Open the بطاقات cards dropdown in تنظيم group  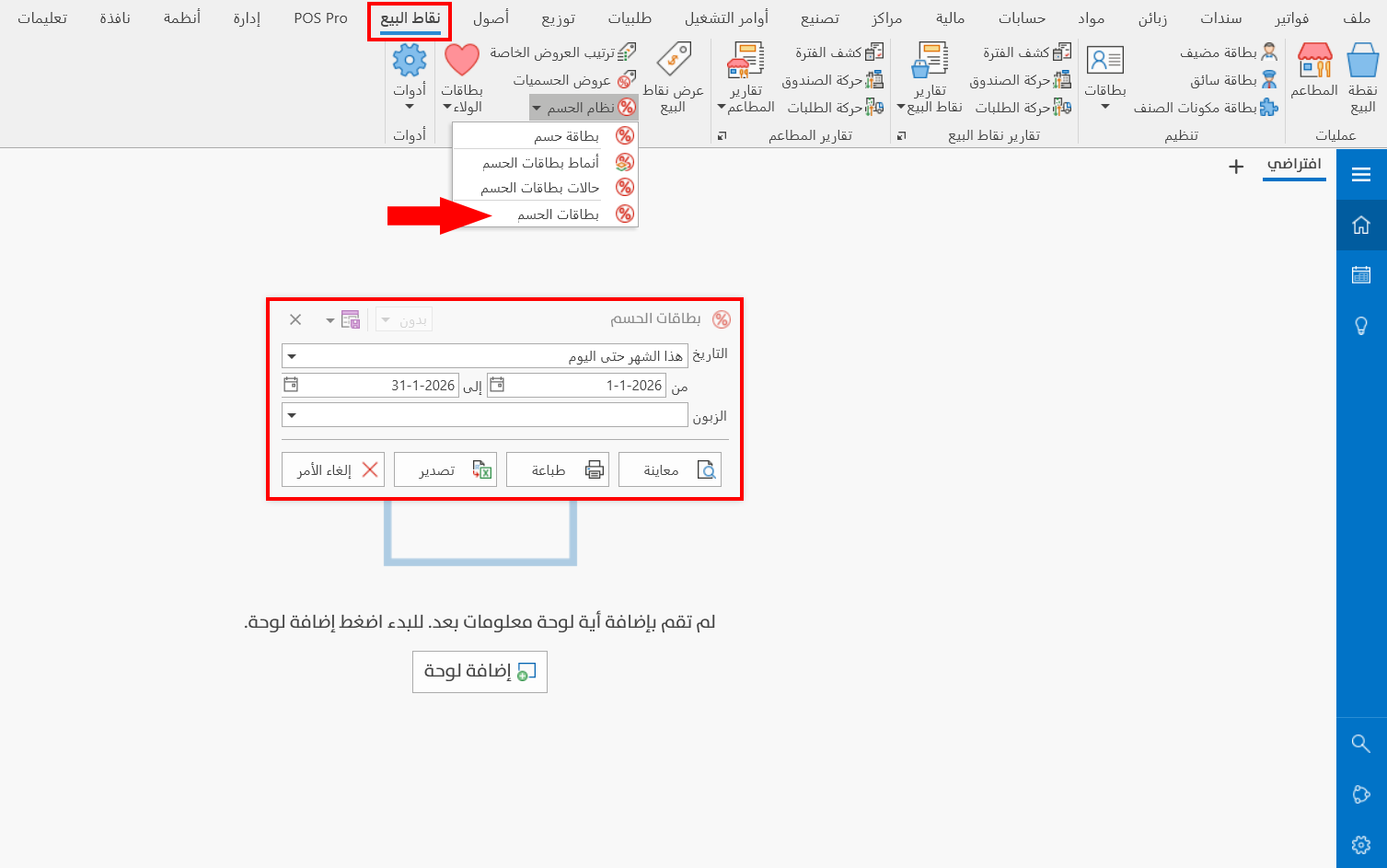click(x=1105, y=78)
